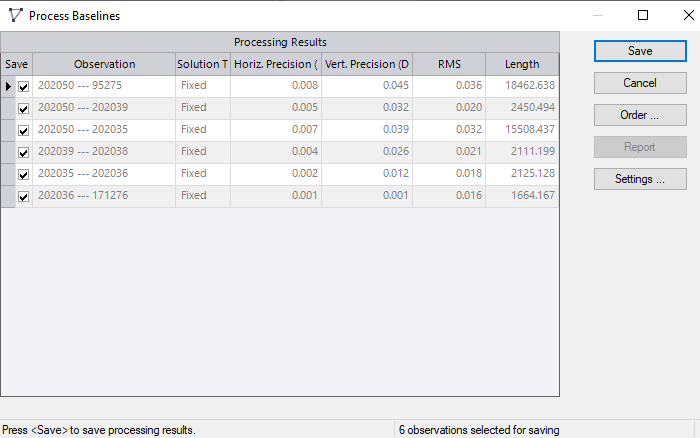Image resolution: width=700 pixels, height=438 pixels.
Task: Open processing Settings
Action: click(640, 179)
